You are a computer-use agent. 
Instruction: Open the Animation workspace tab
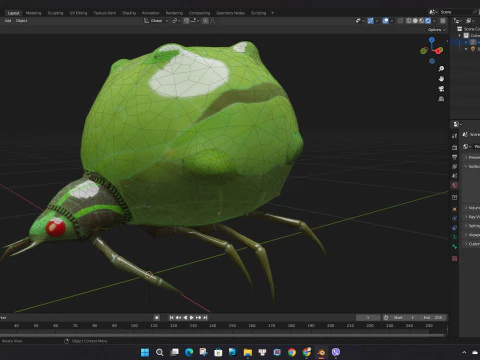pyautogui.click(x=151, y=13)
